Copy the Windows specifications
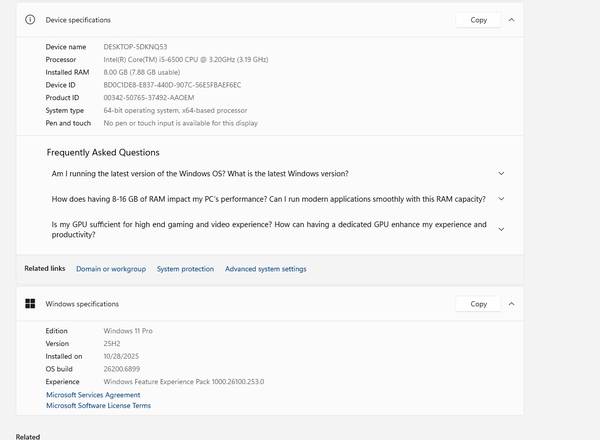This screenshot has width=600, height=440. point(478,304)
